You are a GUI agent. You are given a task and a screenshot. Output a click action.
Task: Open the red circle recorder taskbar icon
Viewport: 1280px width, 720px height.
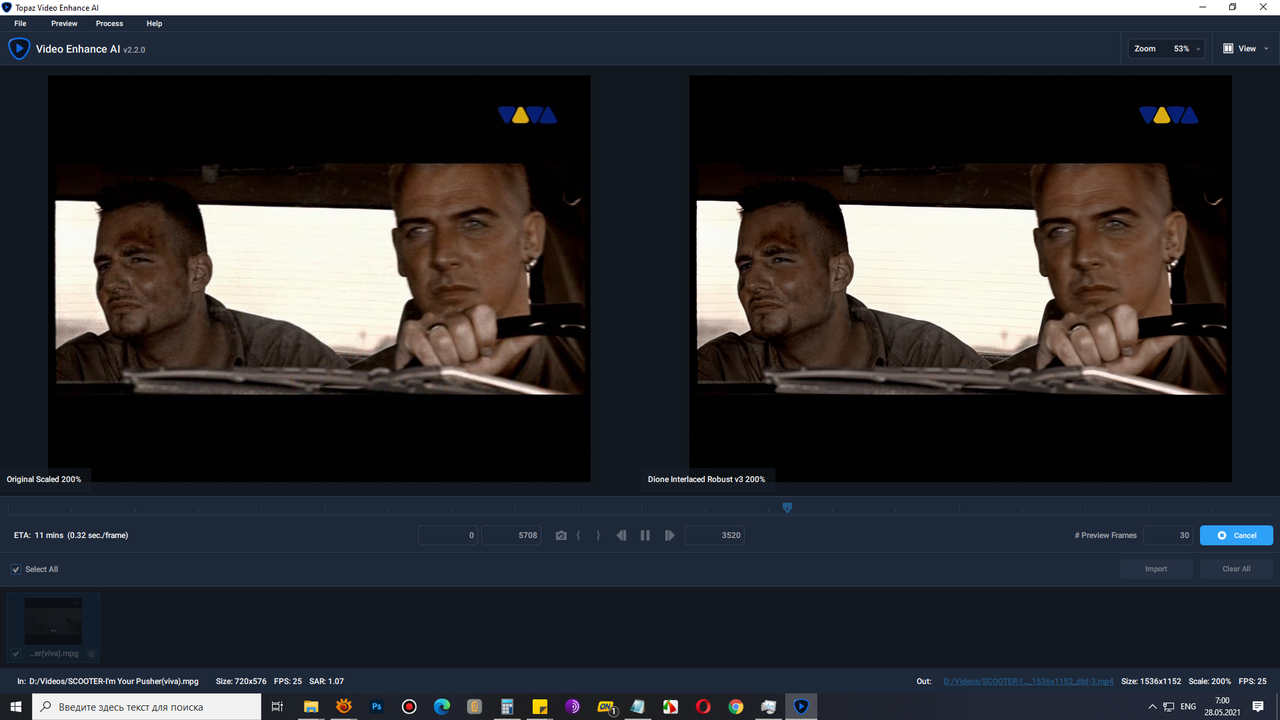(409, 706)
